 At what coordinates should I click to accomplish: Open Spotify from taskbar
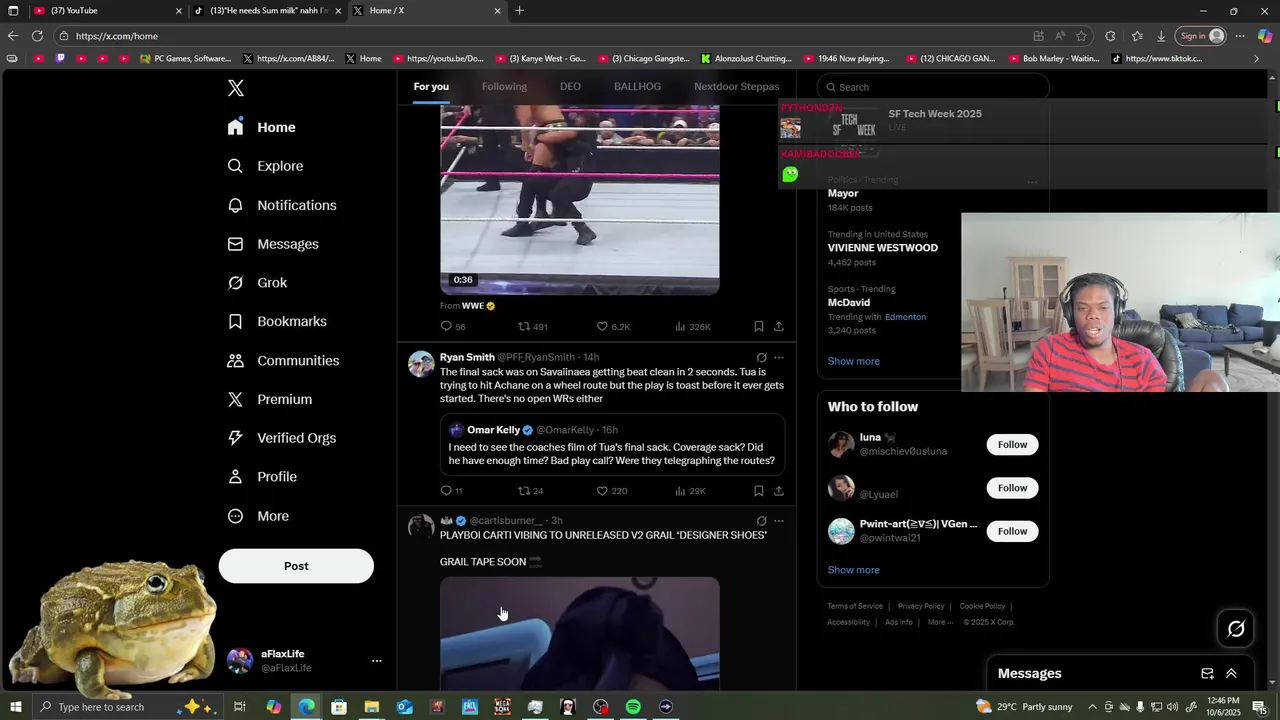click(633, 707)
